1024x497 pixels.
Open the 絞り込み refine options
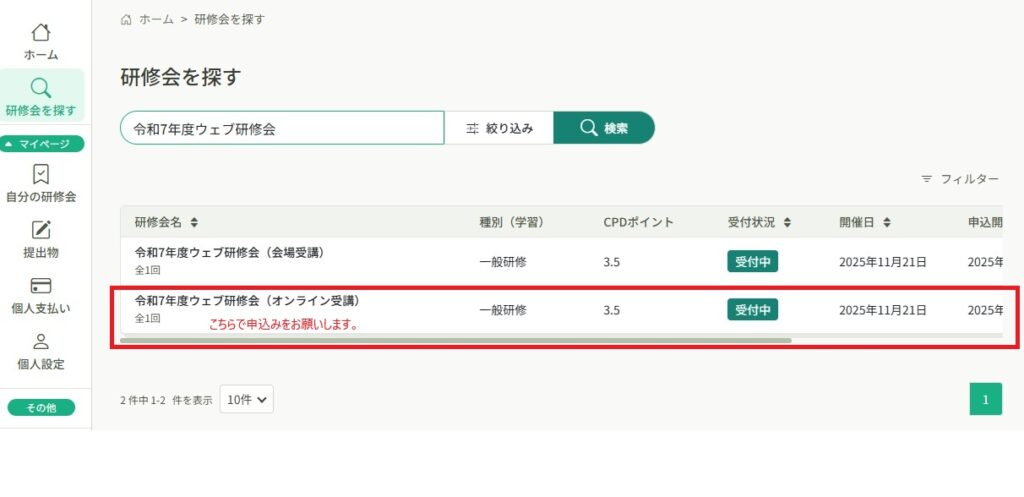coord(499,128)
